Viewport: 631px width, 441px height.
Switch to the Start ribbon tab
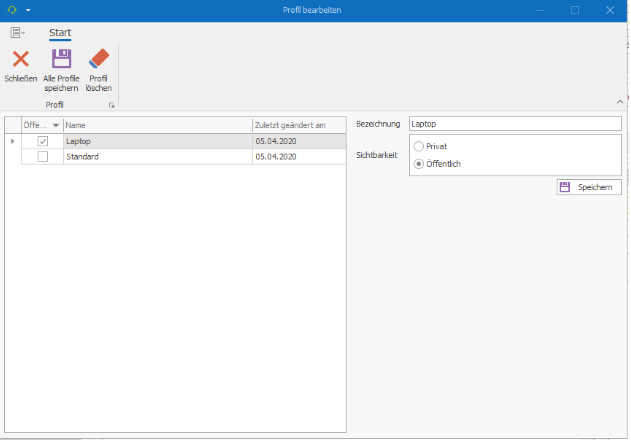click(60, 33)
